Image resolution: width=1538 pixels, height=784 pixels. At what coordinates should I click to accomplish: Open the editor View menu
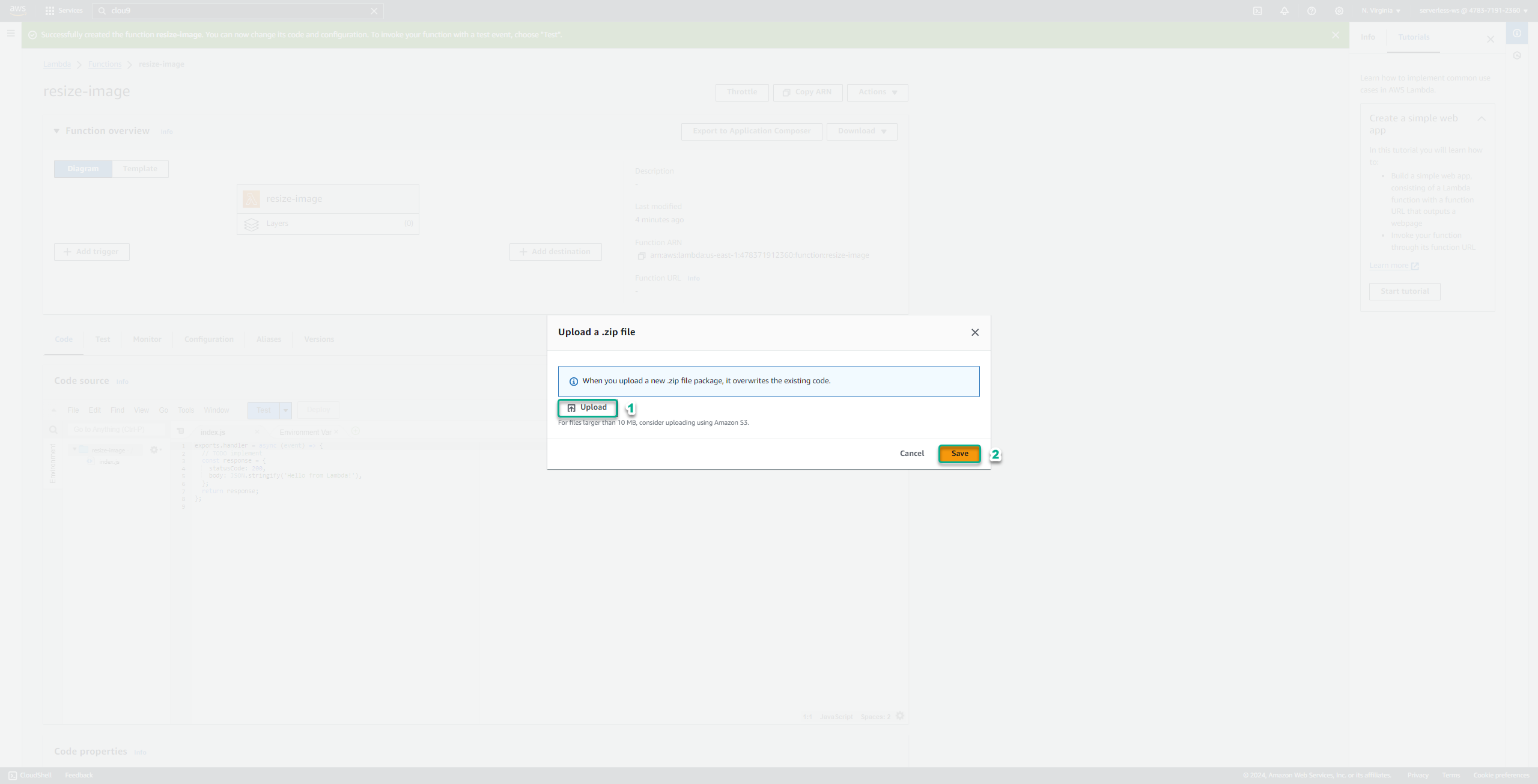pyautogui.click(x=141, y=410)
